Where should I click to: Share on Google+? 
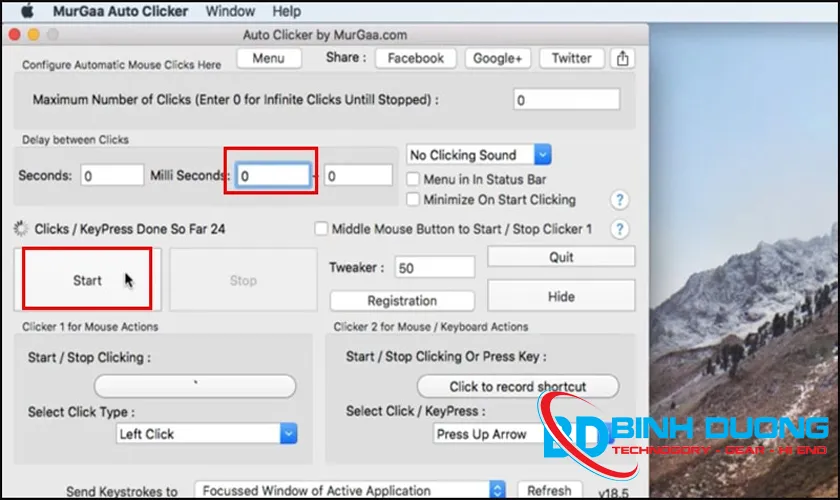[x=498, y=58]
